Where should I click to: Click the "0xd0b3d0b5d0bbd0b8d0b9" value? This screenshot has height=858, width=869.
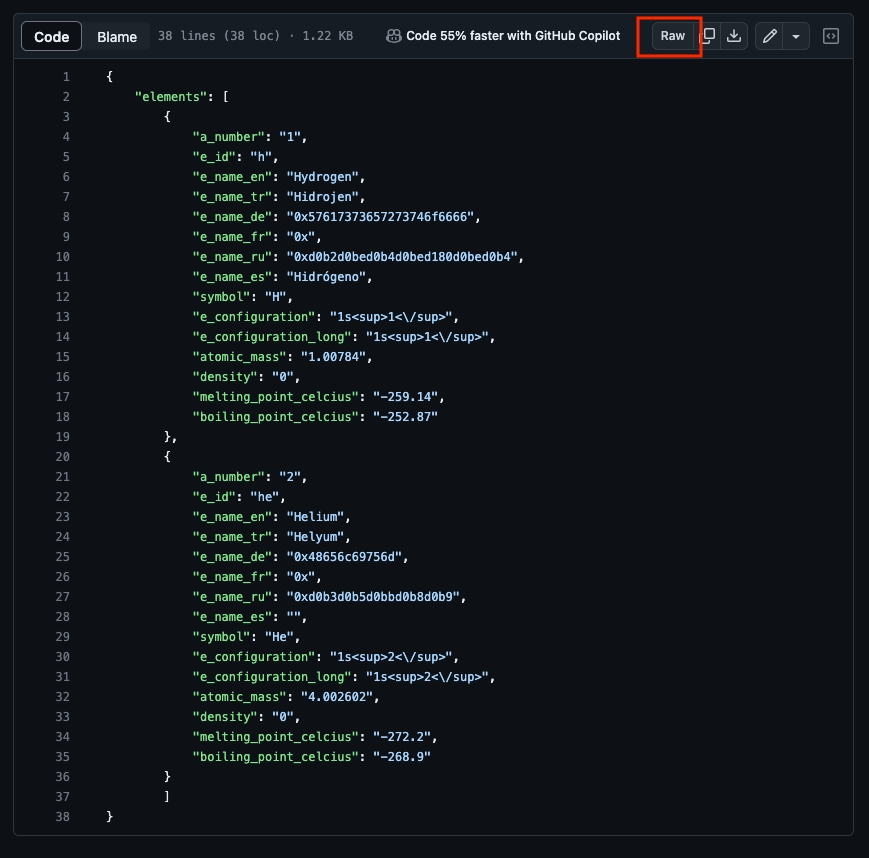[373, 596]
